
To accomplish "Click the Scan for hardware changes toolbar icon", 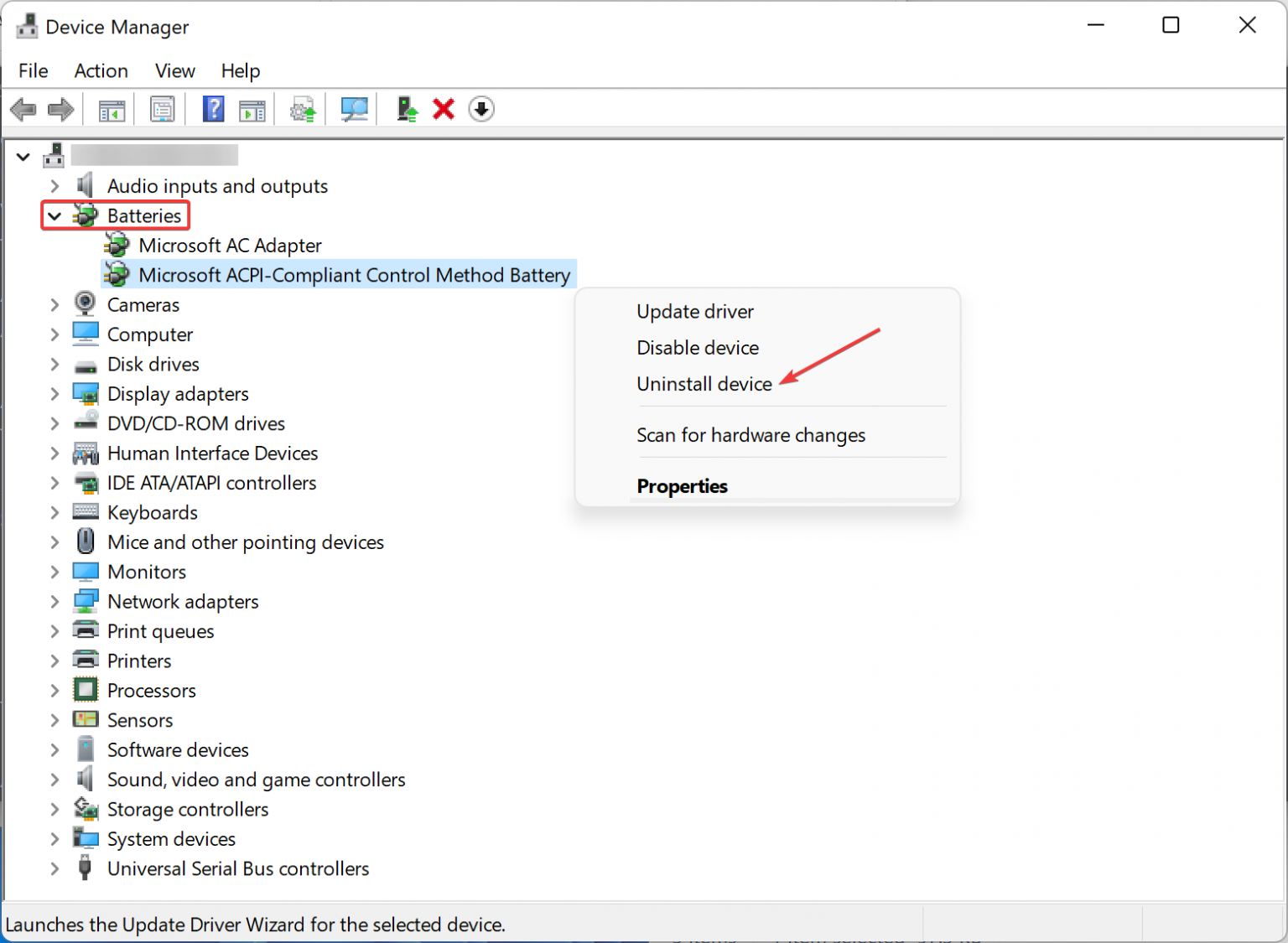I will (x=353, y=109).
